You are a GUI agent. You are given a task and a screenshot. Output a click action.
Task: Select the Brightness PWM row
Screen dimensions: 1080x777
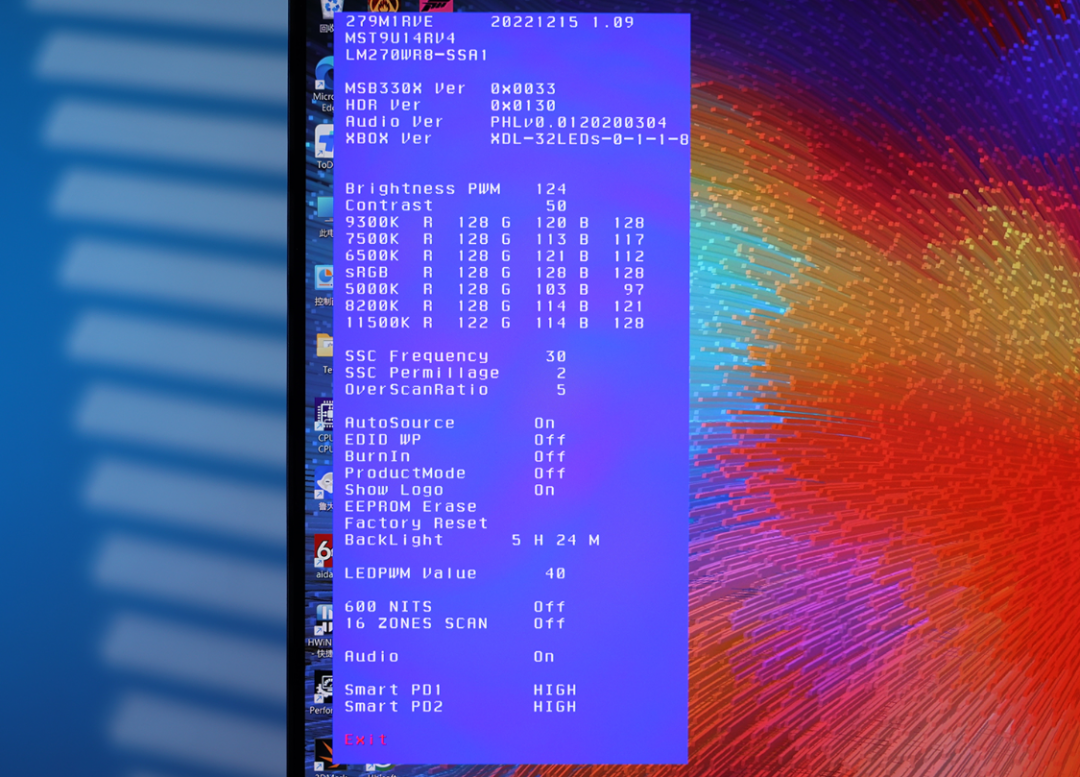coord(455,189)
